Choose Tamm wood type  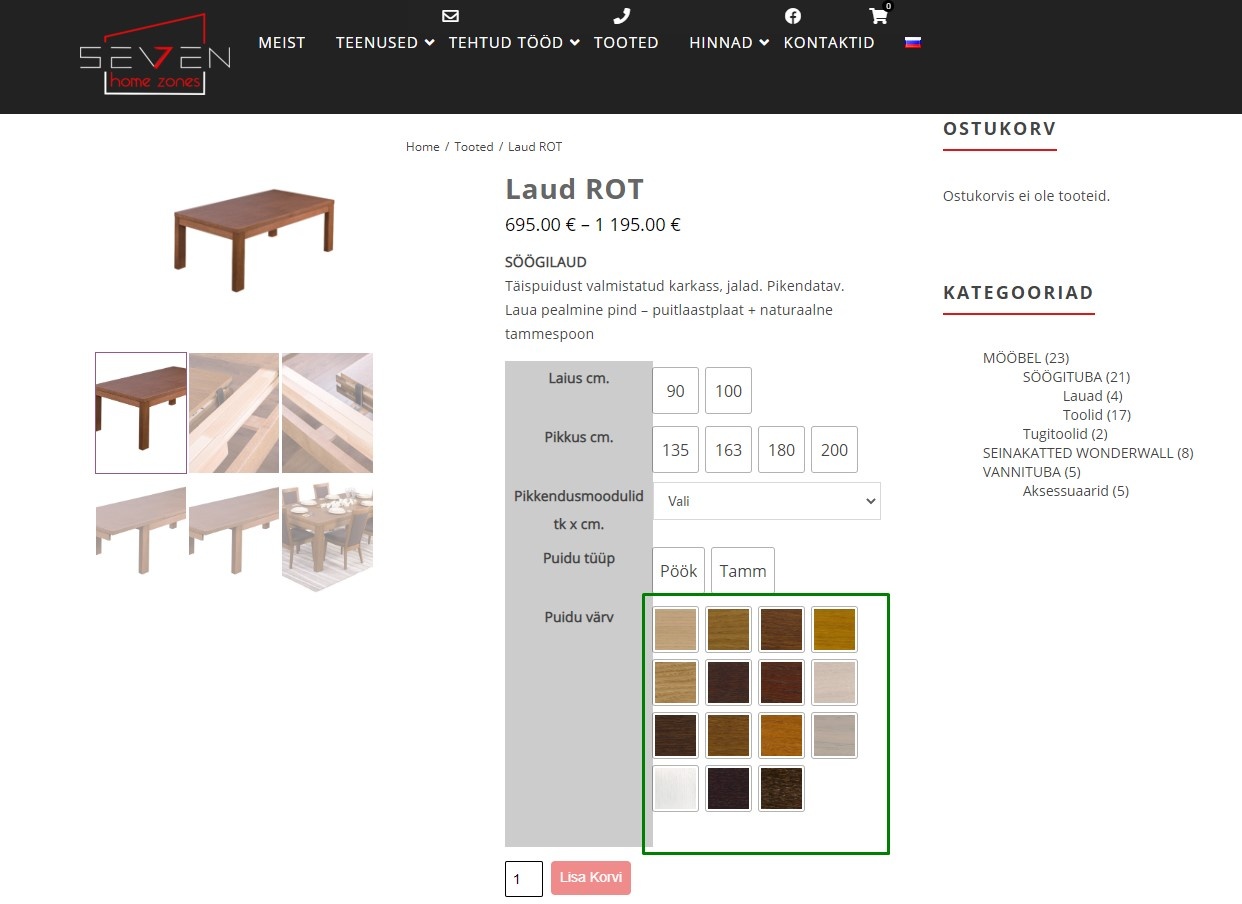tap(742, 571)
